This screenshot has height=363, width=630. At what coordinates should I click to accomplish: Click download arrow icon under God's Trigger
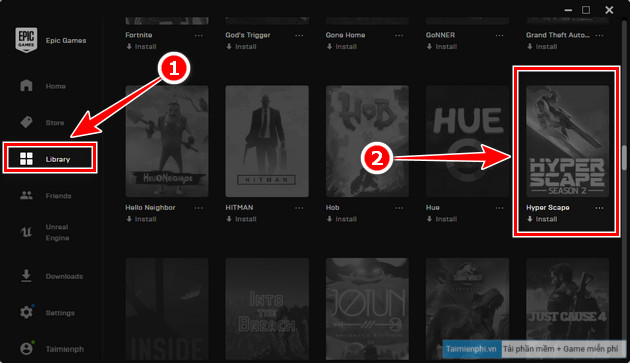(229, 47)
